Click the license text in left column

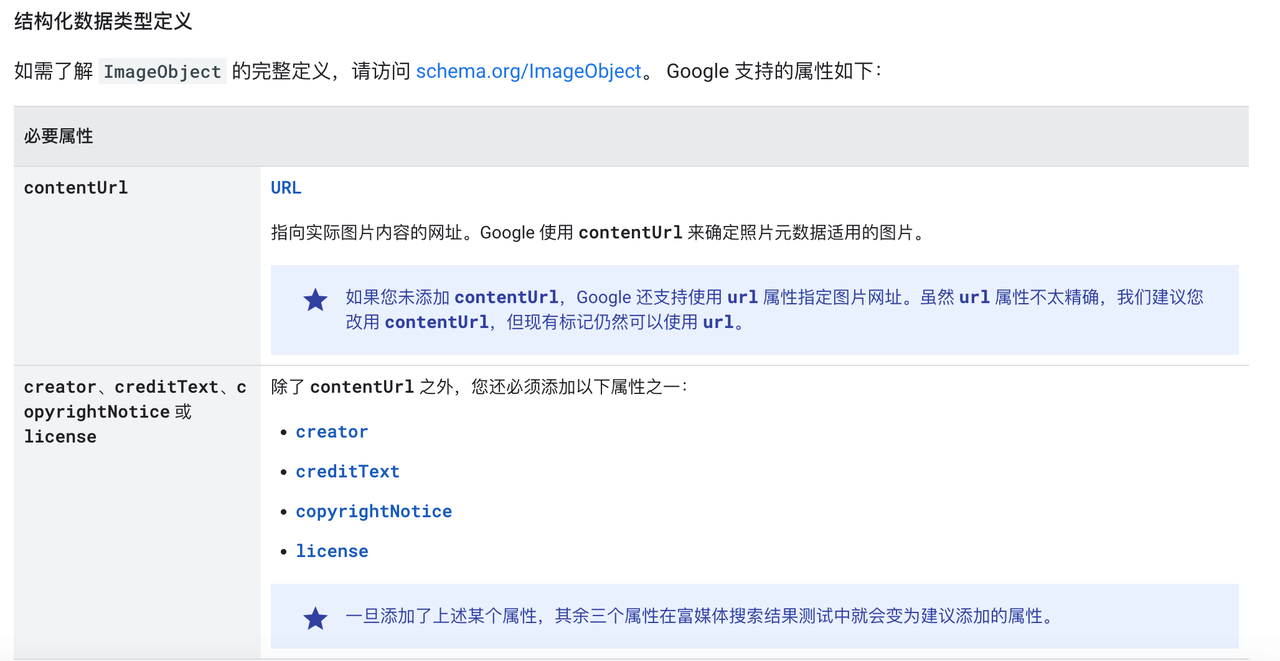(x=60, y=437)
